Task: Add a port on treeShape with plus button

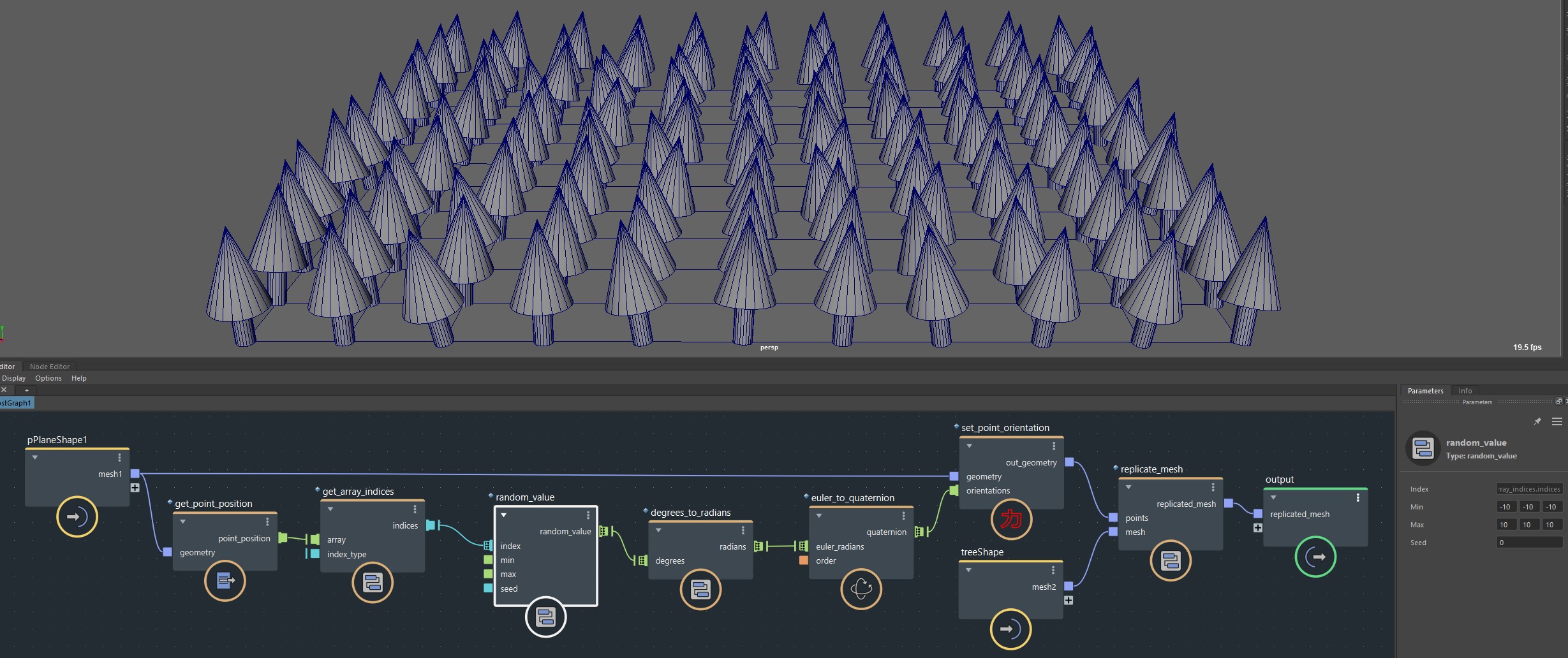Action: [1069, 601]
